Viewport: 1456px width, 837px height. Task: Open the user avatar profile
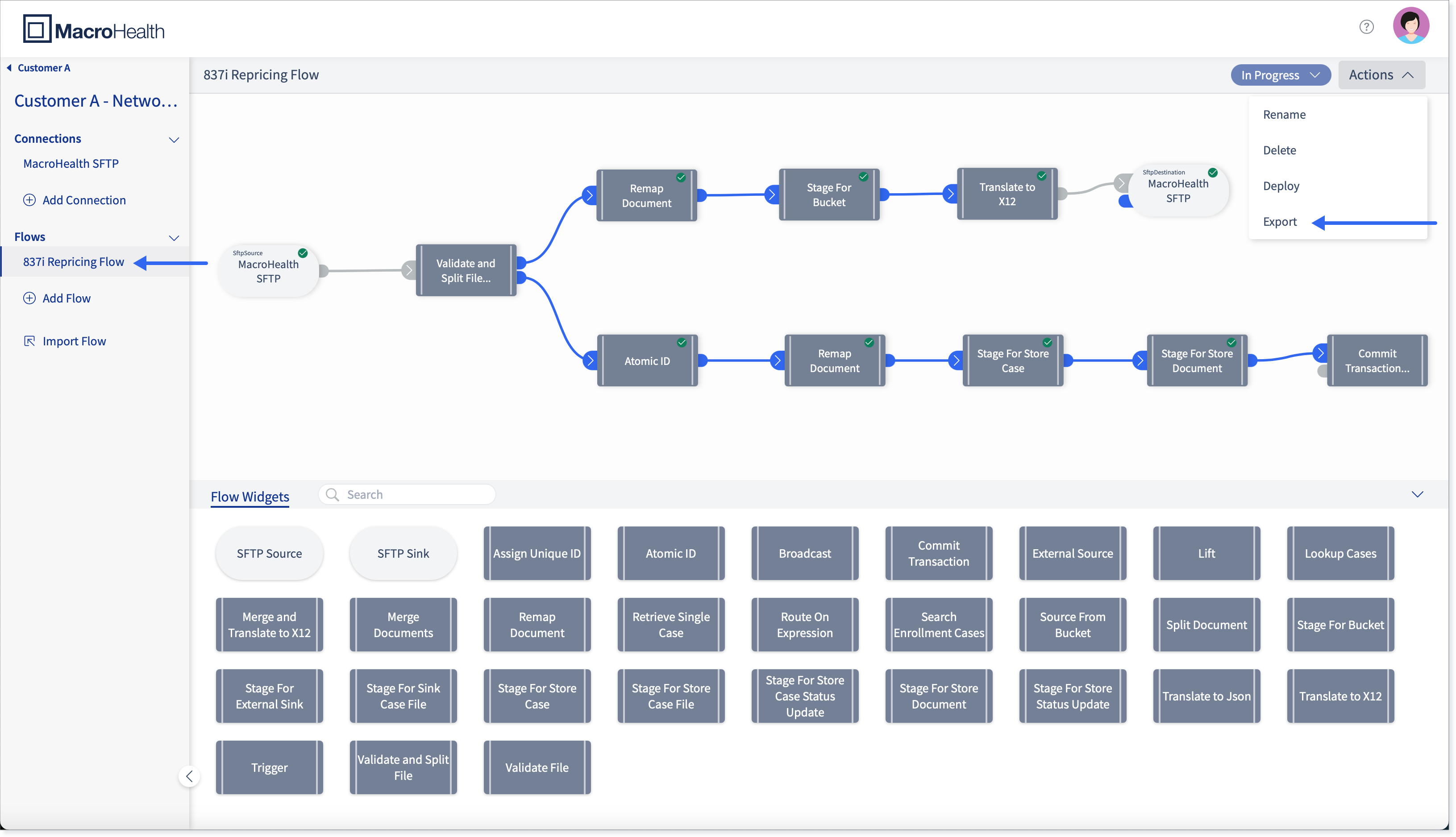(x=1410, y=26)
